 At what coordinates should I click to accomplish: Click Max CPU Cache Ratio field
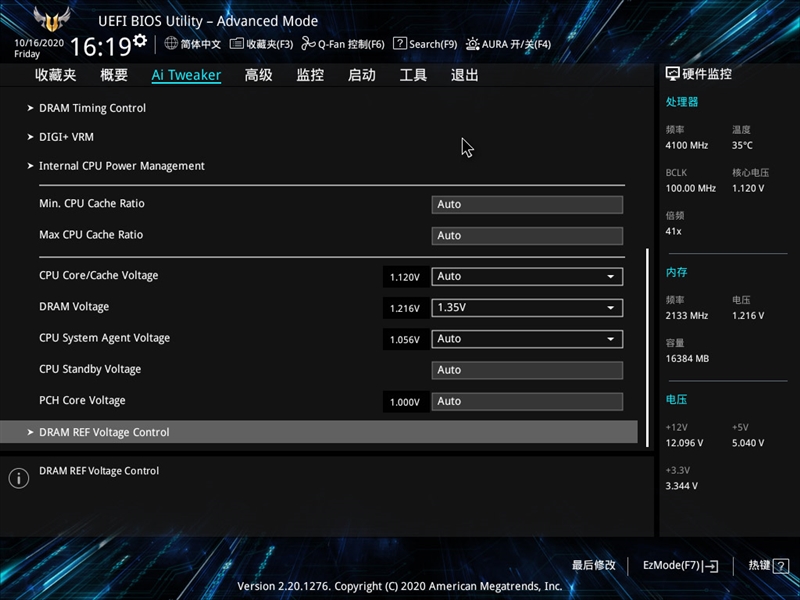[527, 236]
